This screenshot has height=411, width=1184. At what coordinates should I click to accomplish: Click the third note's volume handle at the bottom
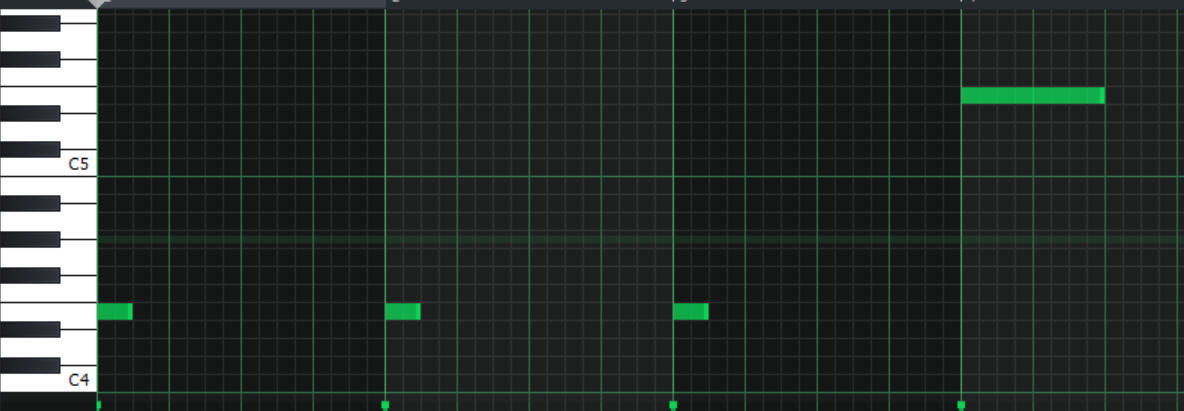coord(673,405)
